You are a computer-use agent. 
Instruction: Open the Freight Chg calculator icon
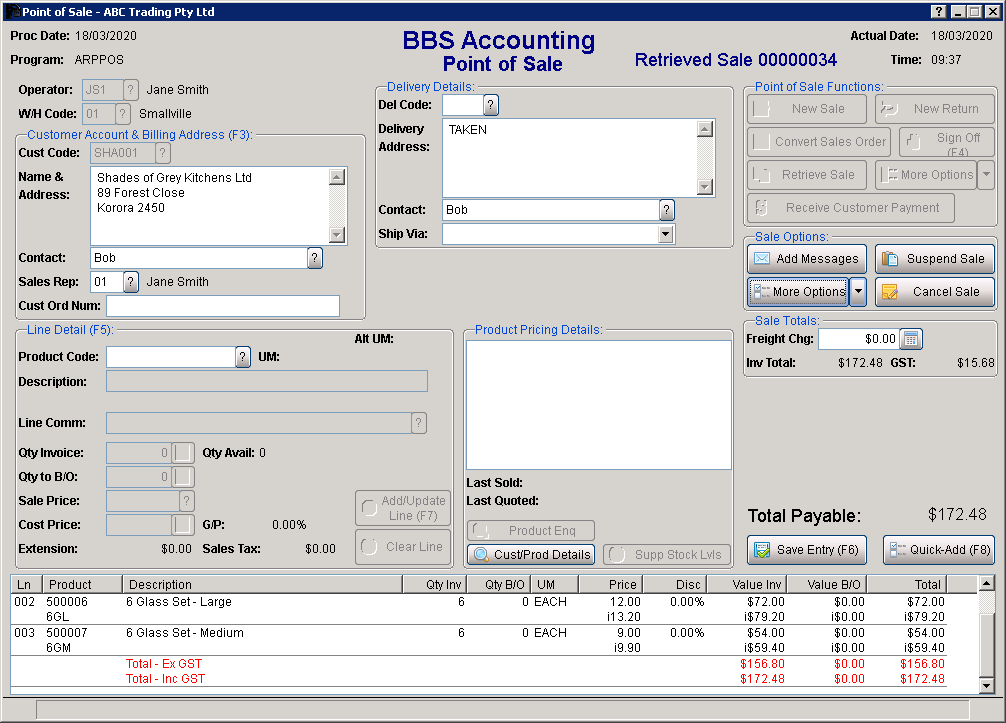pyautogui.click(x=910, y=339)
